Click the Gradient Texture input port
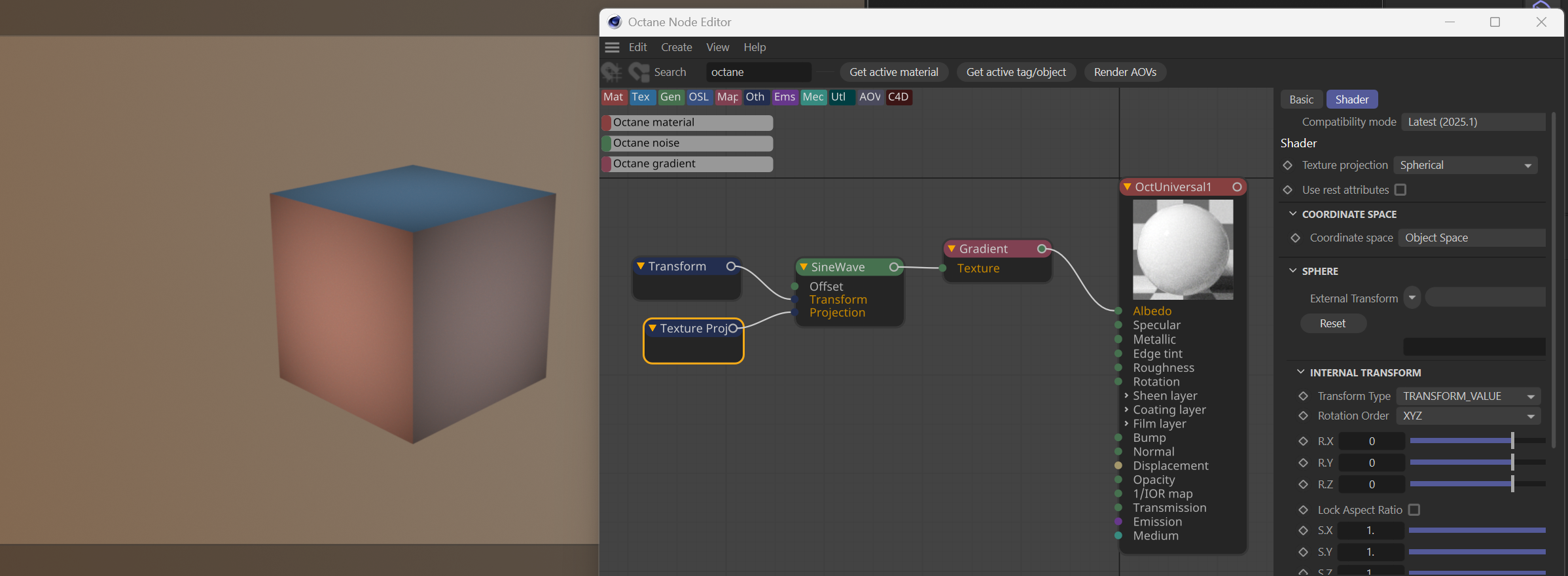 942,268
